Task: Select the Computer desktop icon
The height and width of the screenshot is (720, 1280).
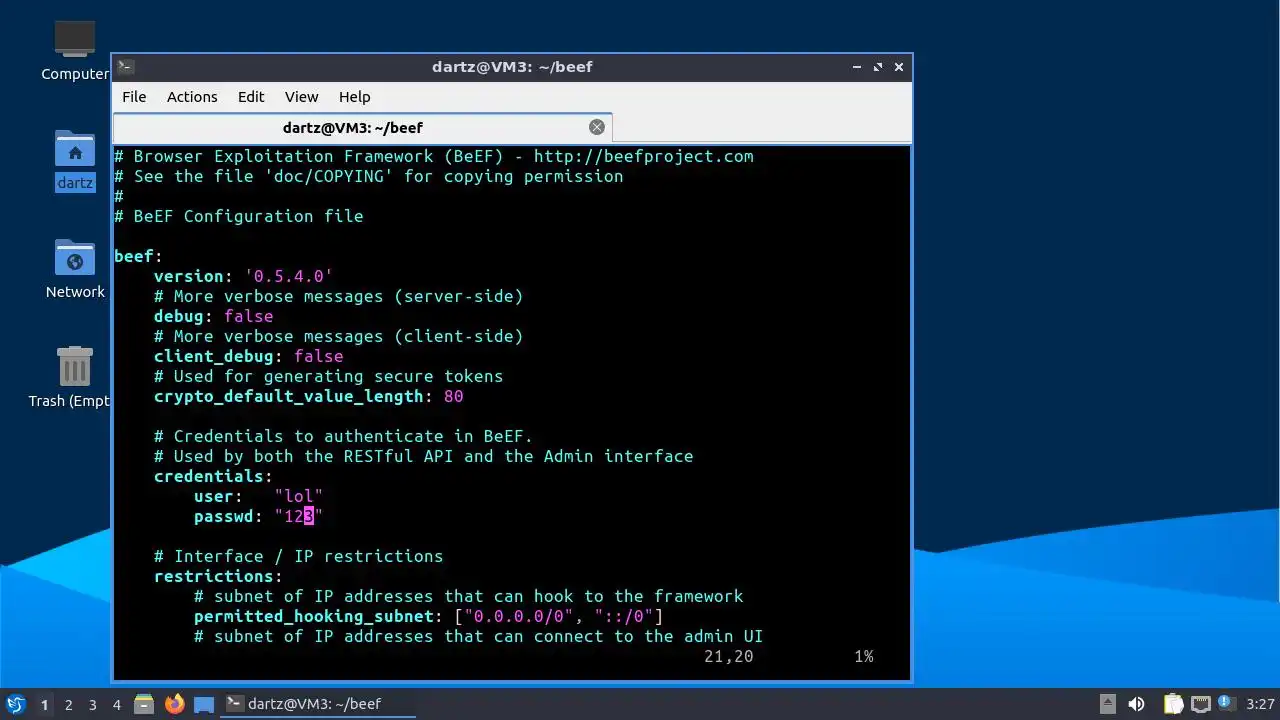Action: point(75,50)
